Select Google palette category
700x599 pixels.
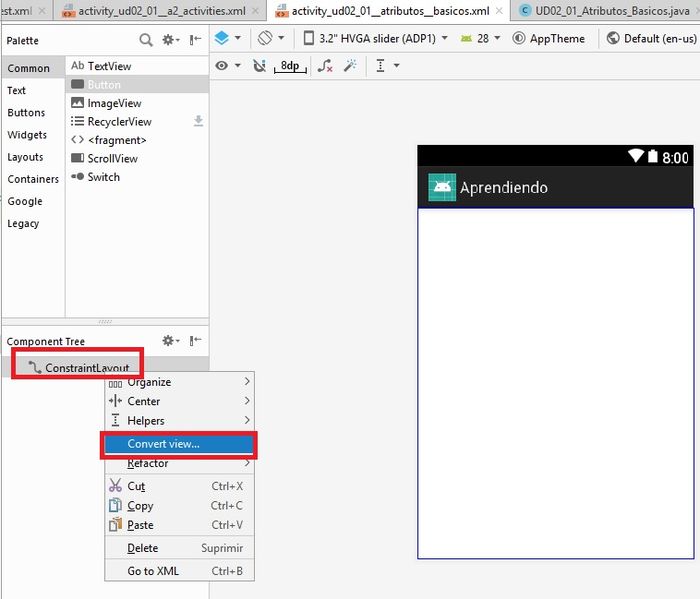coord(33,201)
